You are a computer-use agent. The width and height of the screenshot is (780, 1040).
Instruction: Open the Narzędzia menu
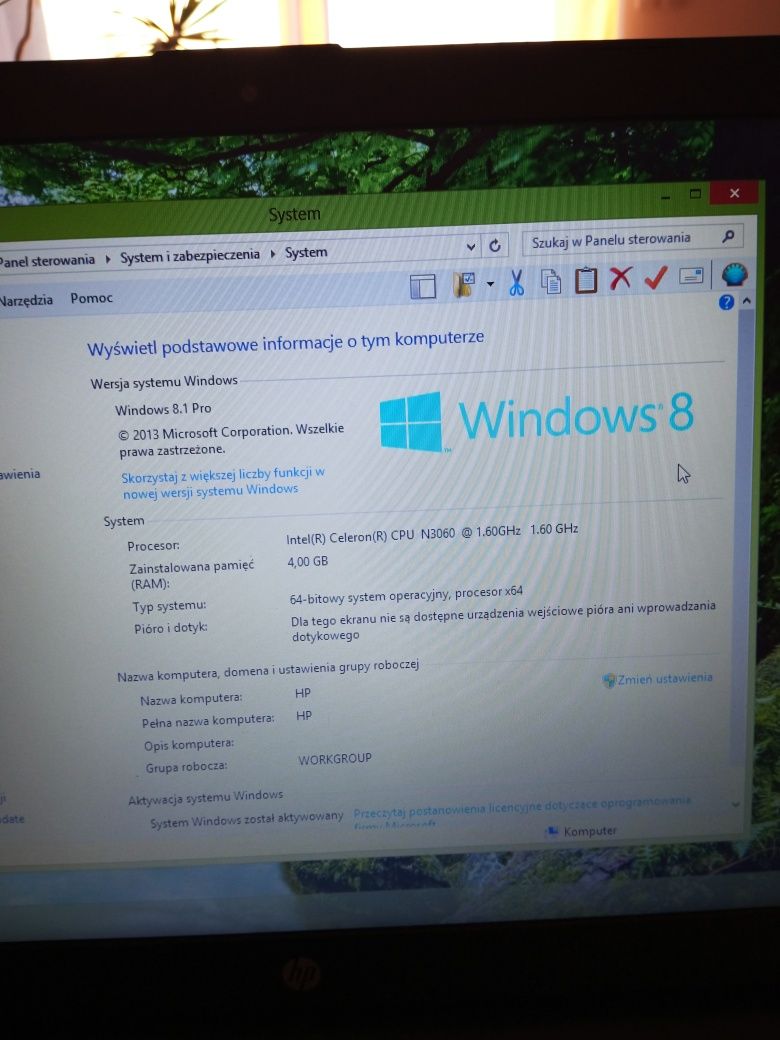25,300
